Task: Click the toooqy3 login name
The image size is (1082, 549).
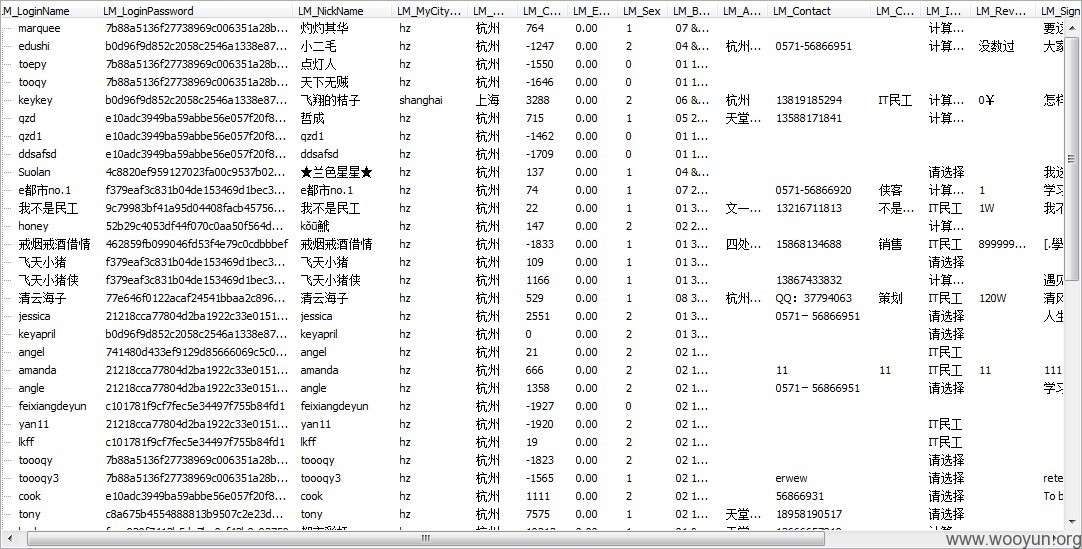Action: click(x=39, y=478)
